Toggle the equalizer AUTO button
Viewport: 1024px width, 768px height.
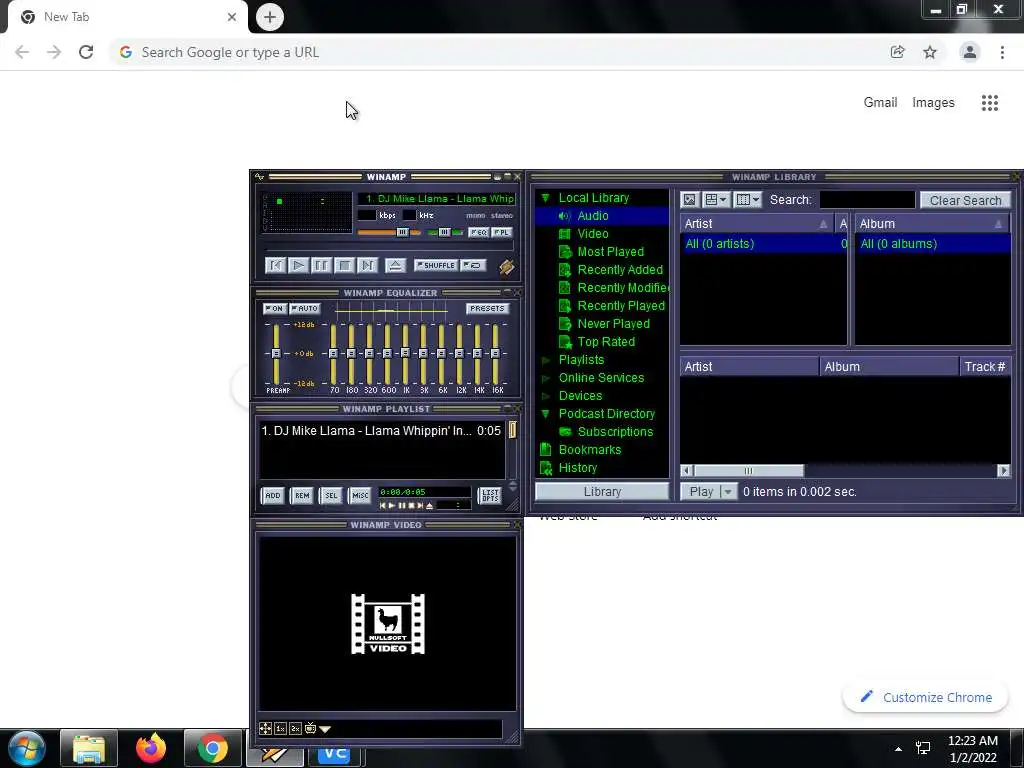pyautogui.click(x=304, y=308)
